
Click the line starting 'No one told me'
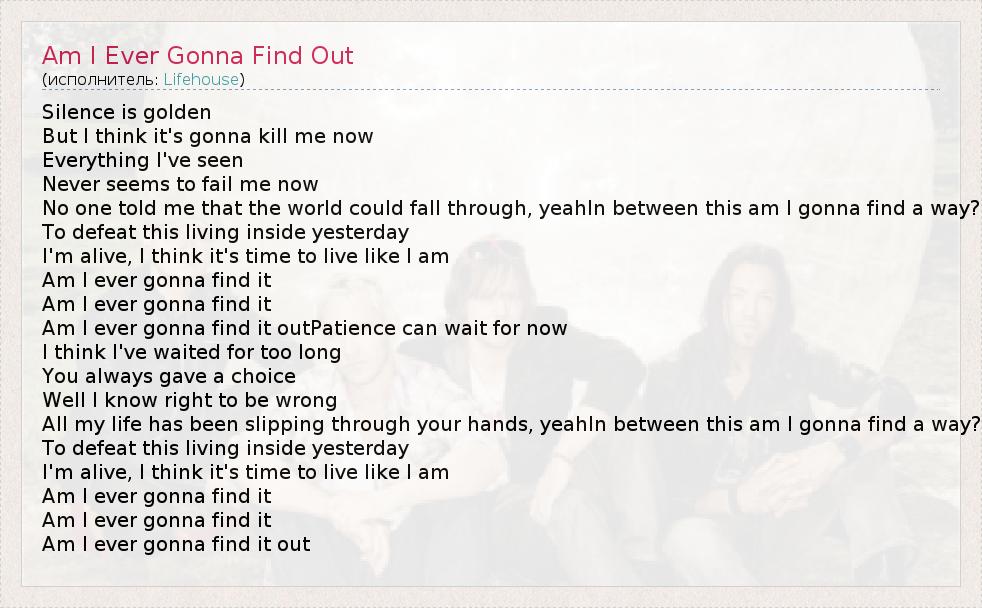(300, 208)
